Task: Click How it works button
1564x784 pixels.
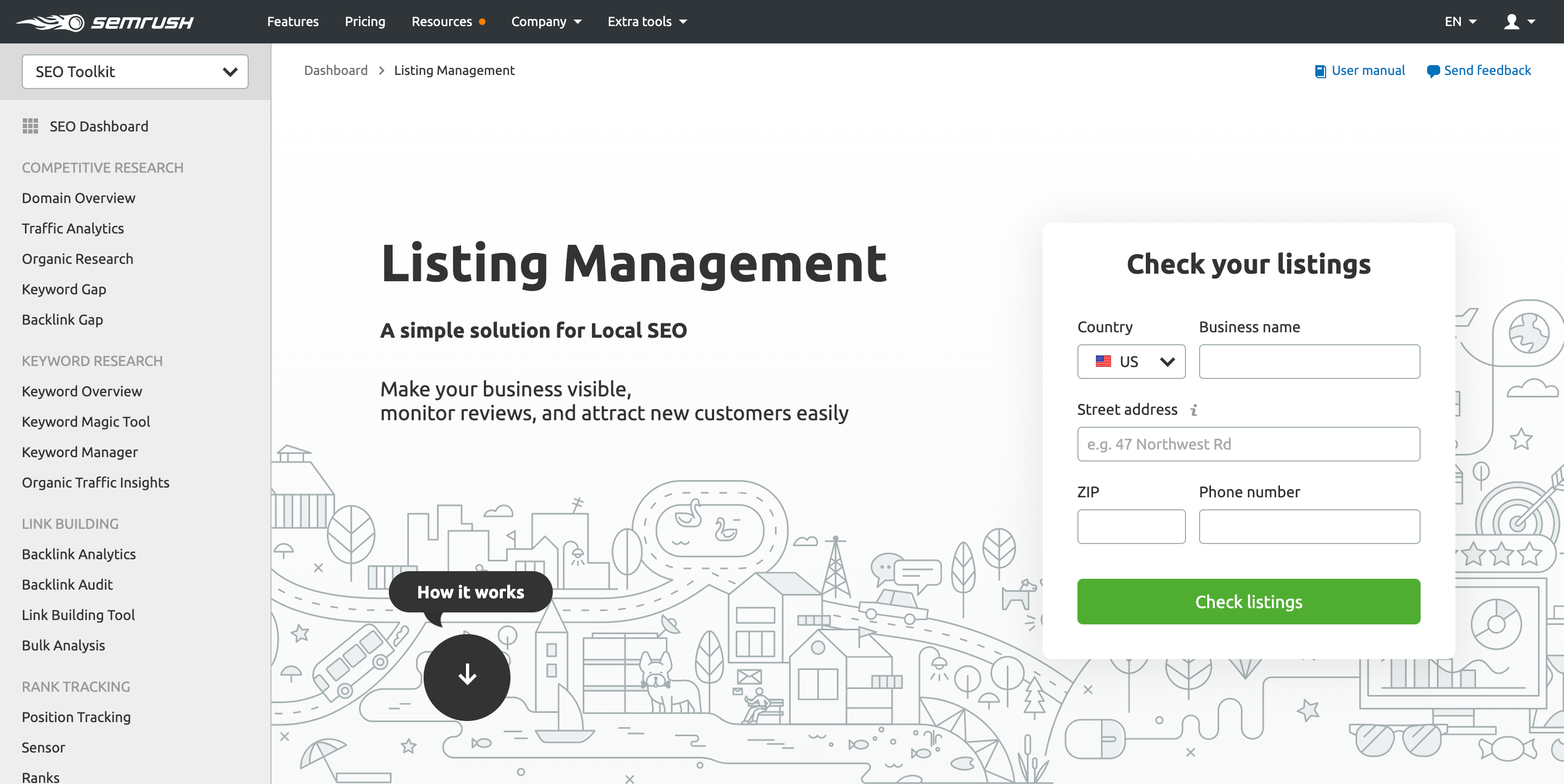Action: point(470,592)
